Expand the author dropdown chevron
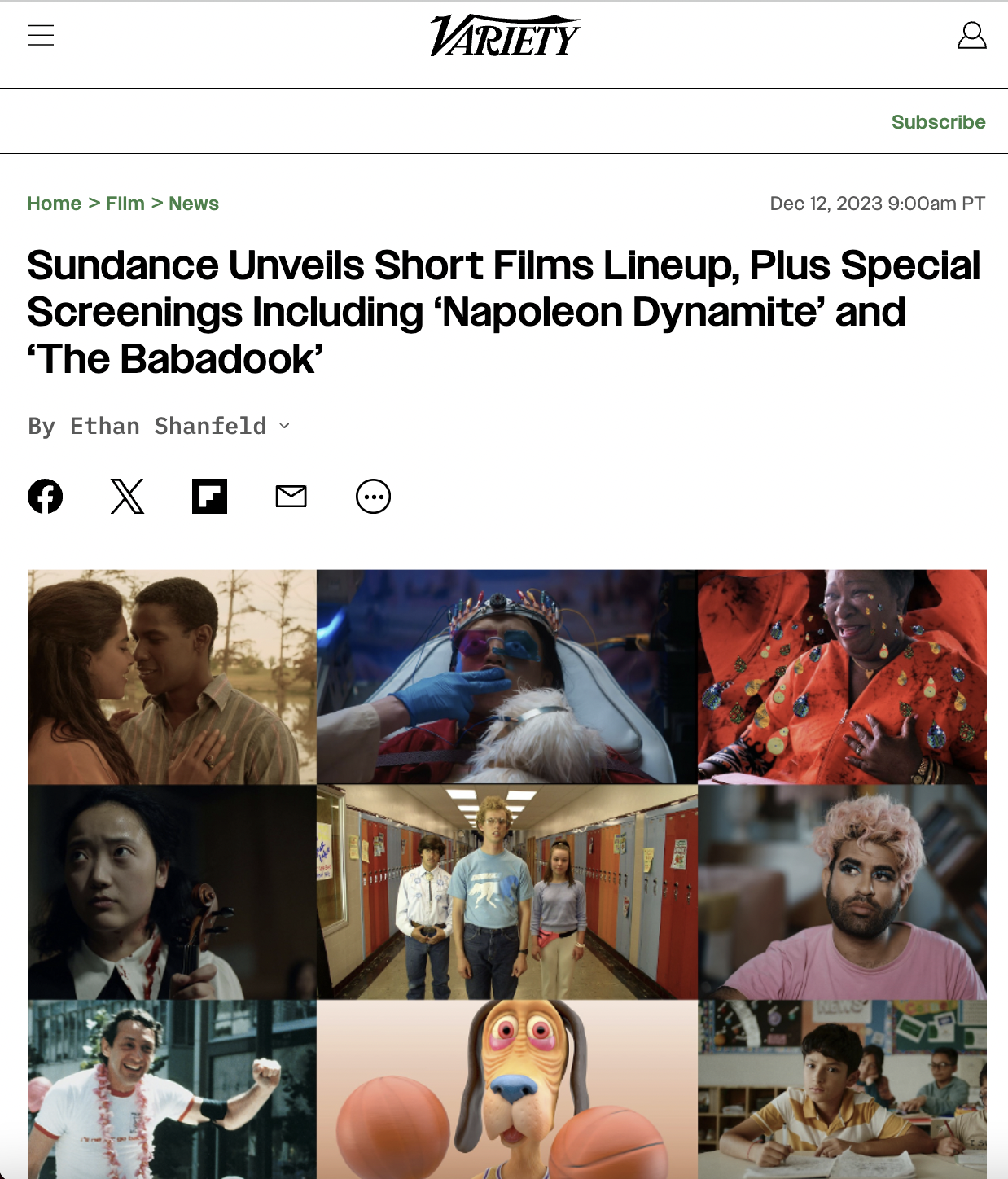The image size is (1008, 1179). point(284,426)
